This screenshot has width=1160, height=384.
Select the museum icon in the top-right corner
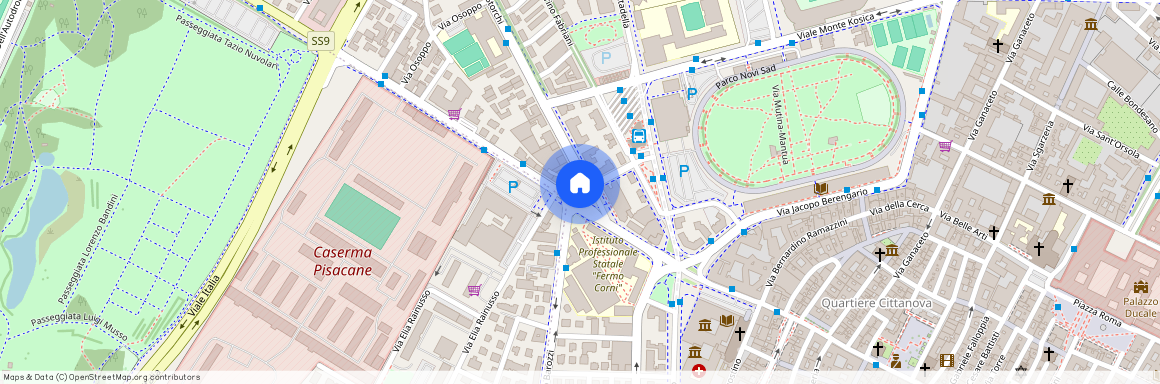click(1091, 24)
